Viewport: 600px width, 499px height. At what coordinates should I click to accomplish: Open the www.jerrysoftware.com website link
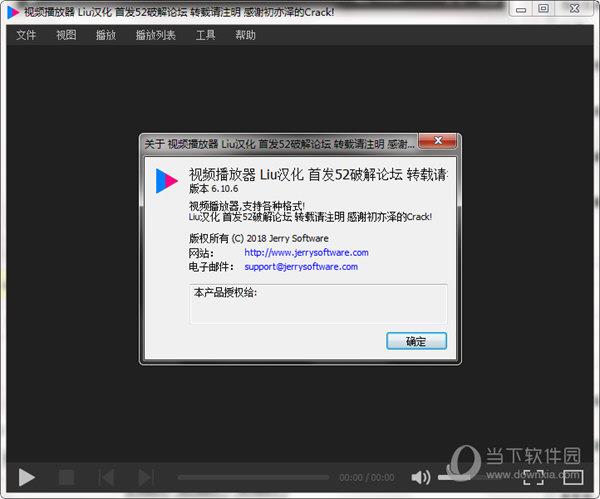306,253
